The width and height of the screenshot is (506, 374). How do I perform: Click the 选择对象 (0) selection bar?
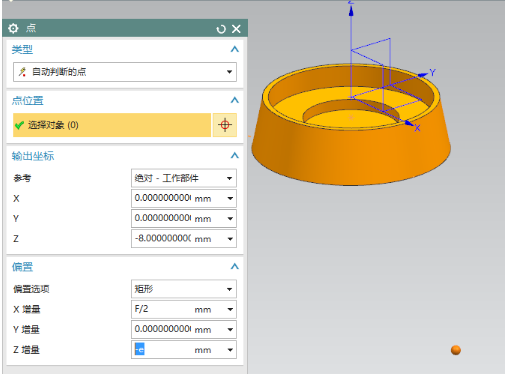tap(112, 125)
